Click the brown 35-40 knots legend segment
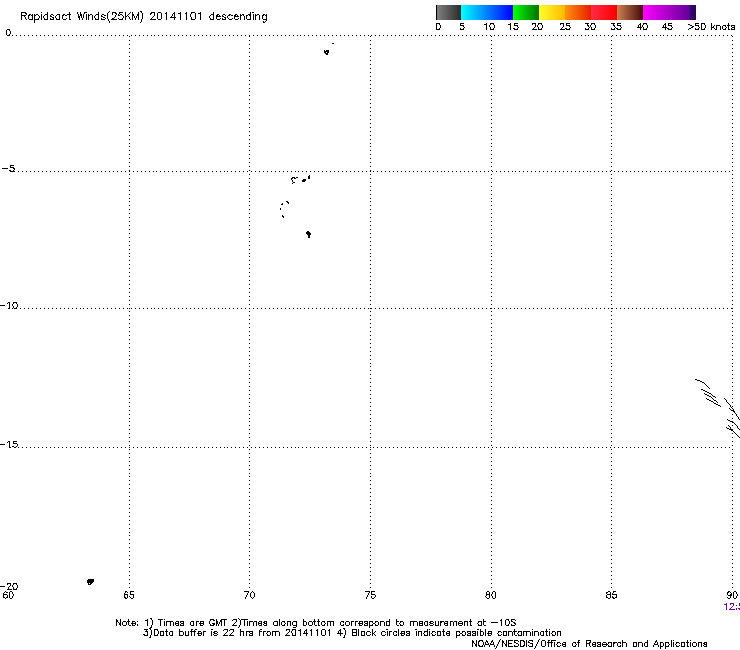The height and width of the screenshot is (650, 740). coord(630,12)
